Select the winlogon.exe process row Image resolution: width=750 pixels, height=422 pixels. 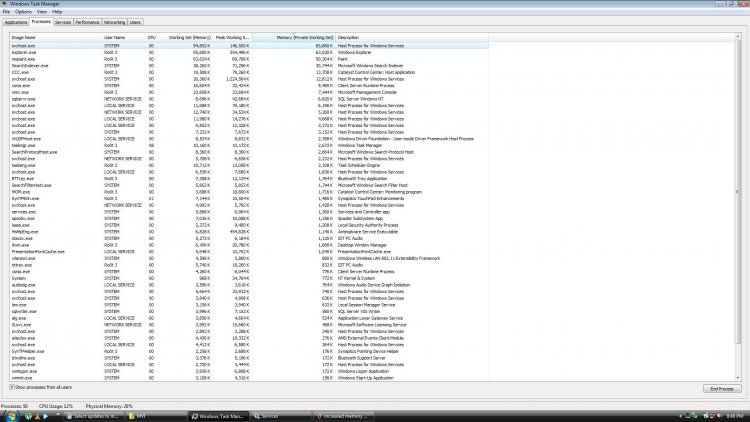tap(249, 371)
